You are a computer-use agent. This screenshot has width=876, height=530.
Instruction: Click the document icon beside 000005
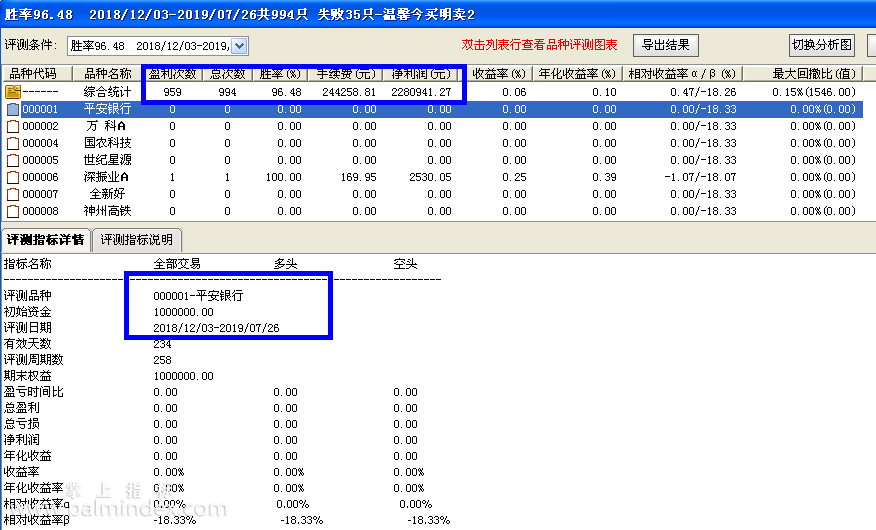[x=13, y=160]
